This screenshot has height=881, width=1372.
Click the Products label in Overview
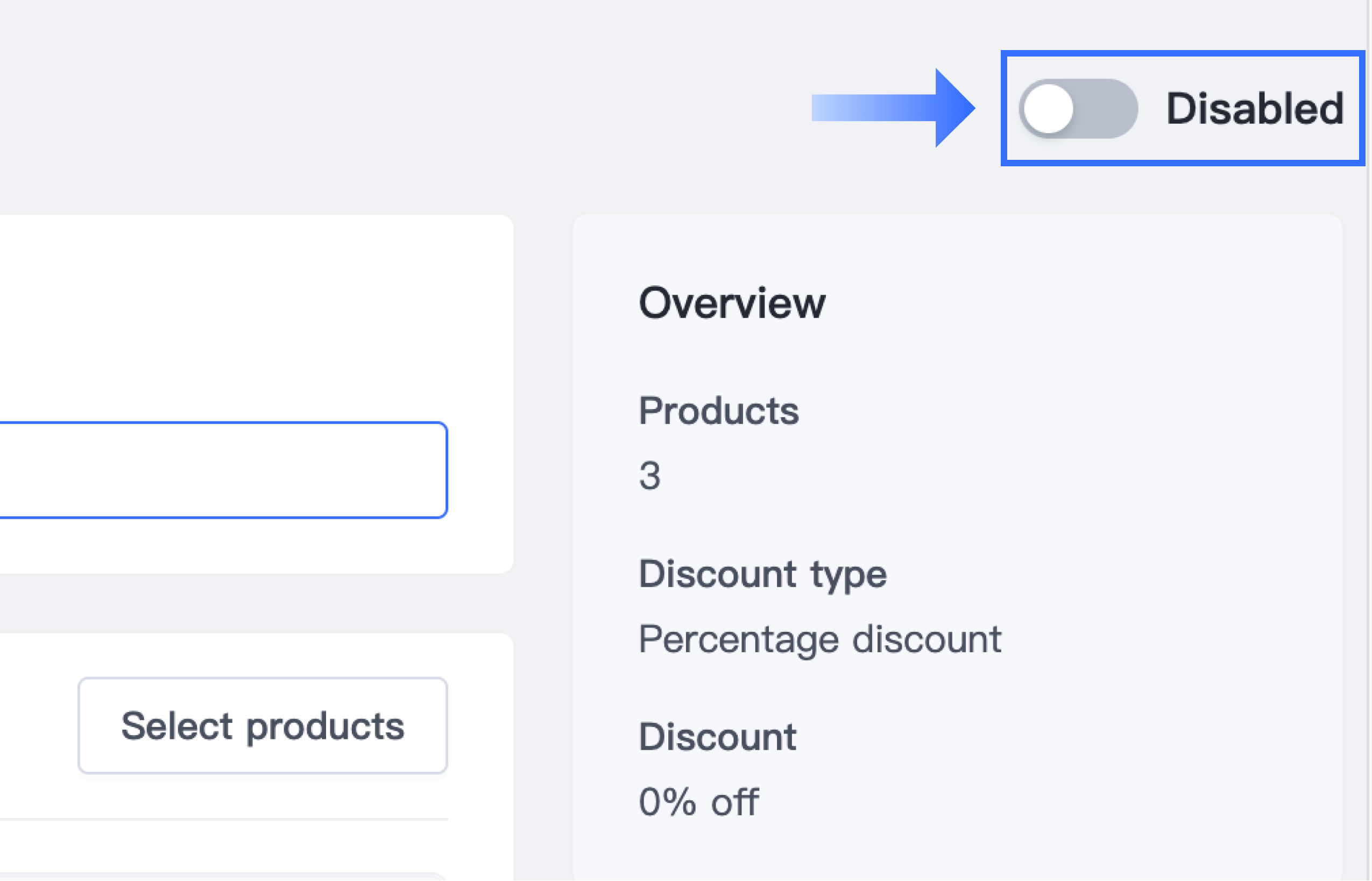718,411
